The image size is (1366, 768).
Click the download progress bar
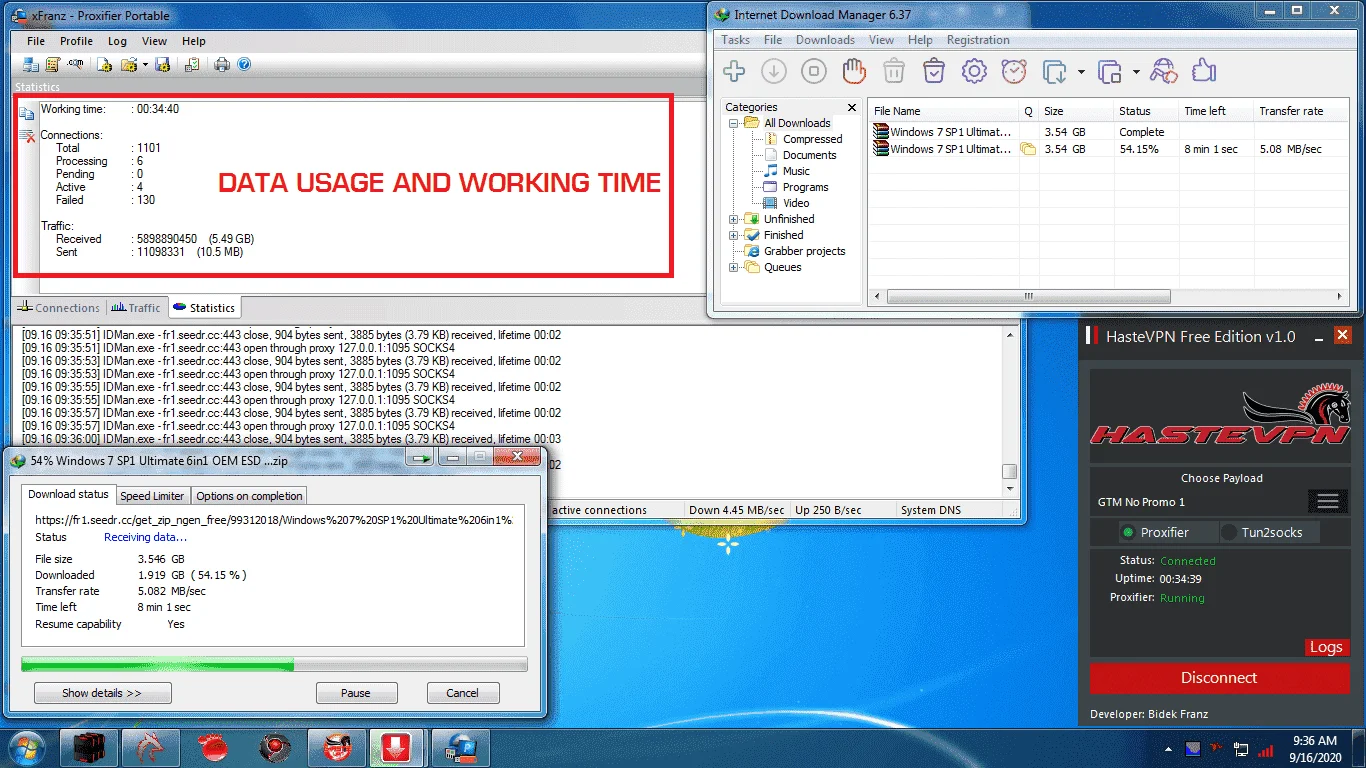(274, 664)
